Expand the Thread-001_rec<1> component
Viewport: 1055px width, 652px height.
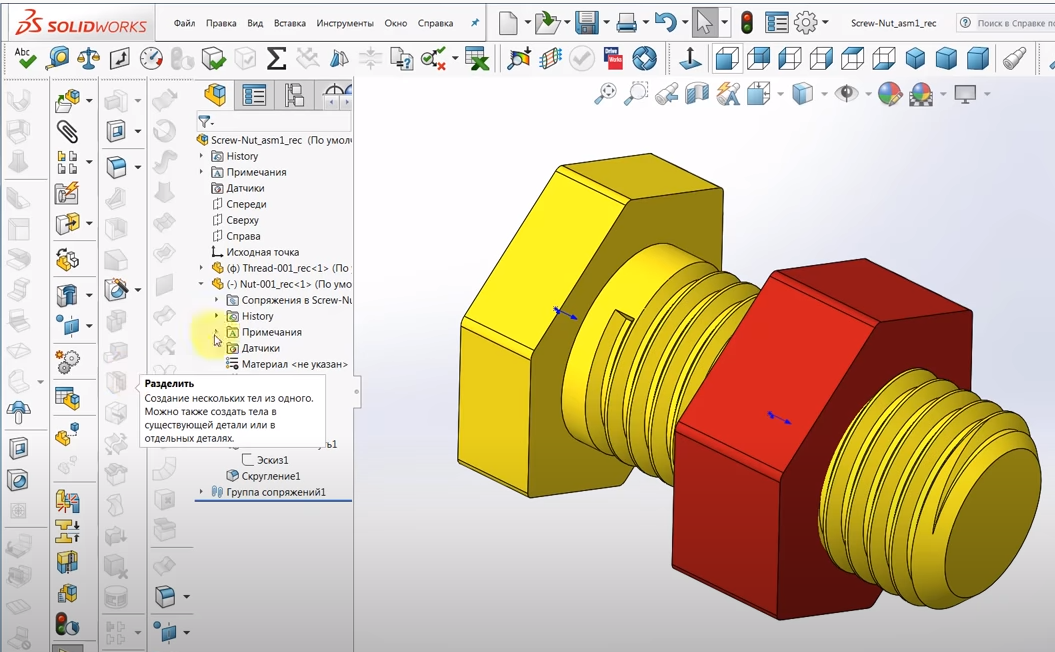[x=201, y=268]
